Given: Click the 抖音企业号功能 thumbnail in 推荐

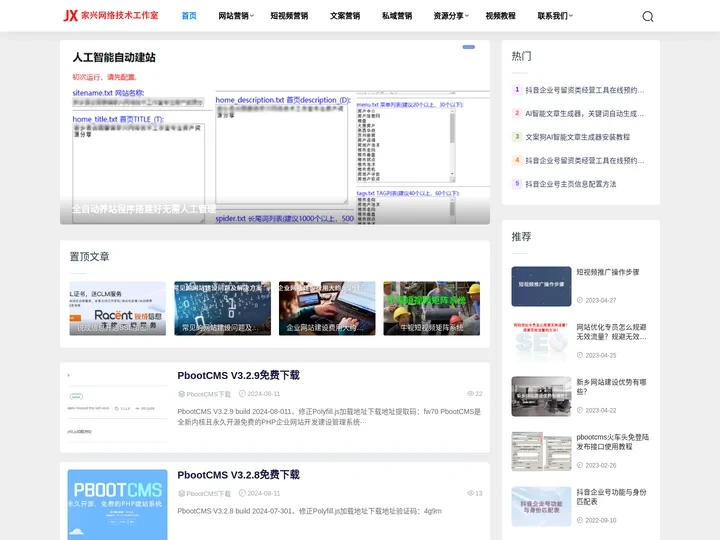Looking at the screenshot, I should pyautogui.click(x=541, y=506).
